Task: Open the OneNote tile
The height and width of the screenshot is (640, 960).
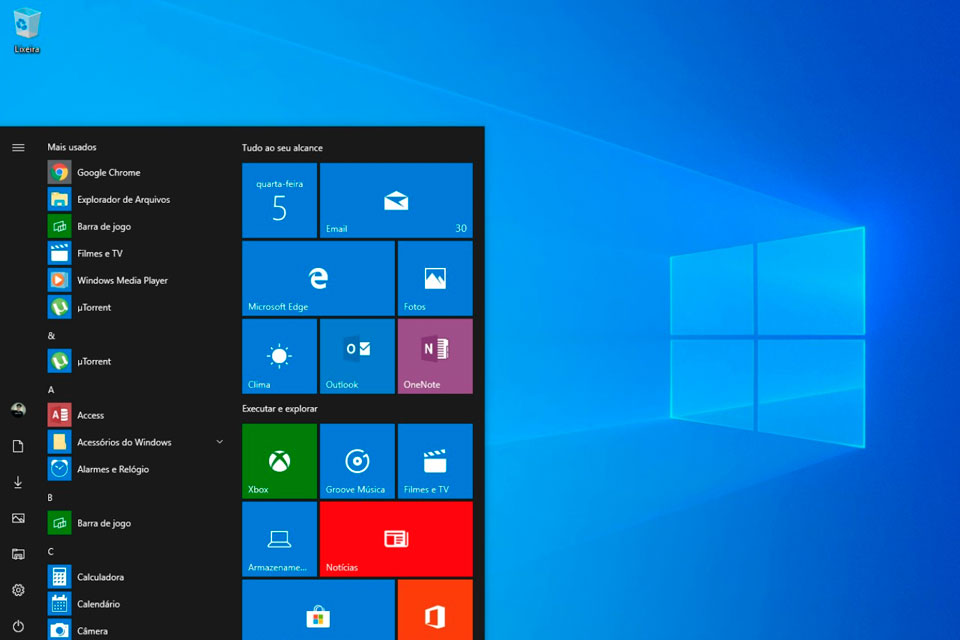Action: (435, 356)
